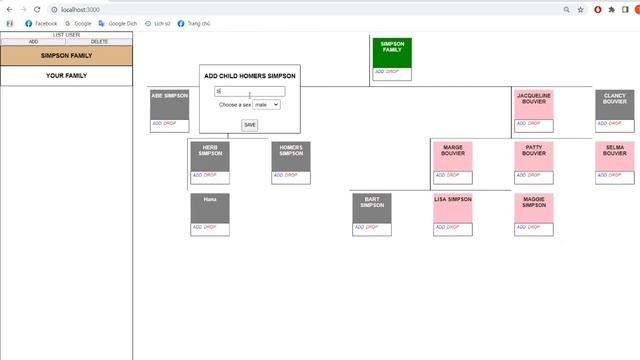The width and height of the screenshot is (640, 360).
Task: Select the CLANCY BOUVIER card
Action: (615, 104)
